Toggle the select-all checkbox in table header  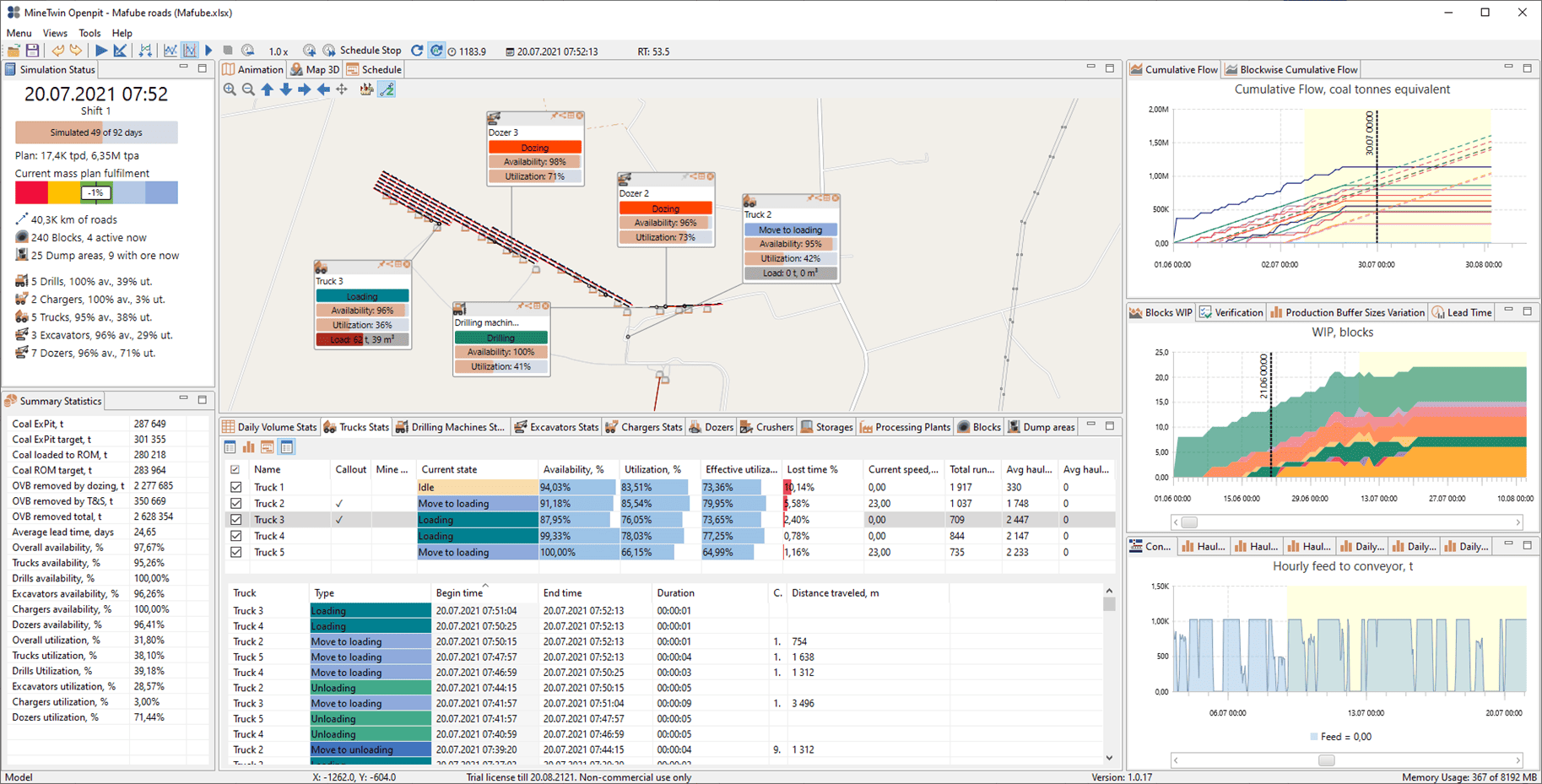pyautogui.click(x=235, y=469)
